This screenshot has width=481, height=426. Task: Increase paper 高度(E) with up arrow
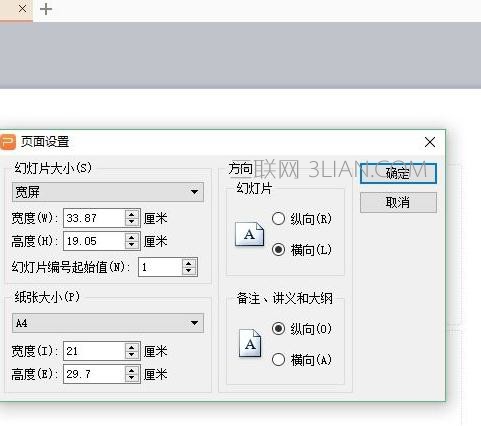click(132, 369)
